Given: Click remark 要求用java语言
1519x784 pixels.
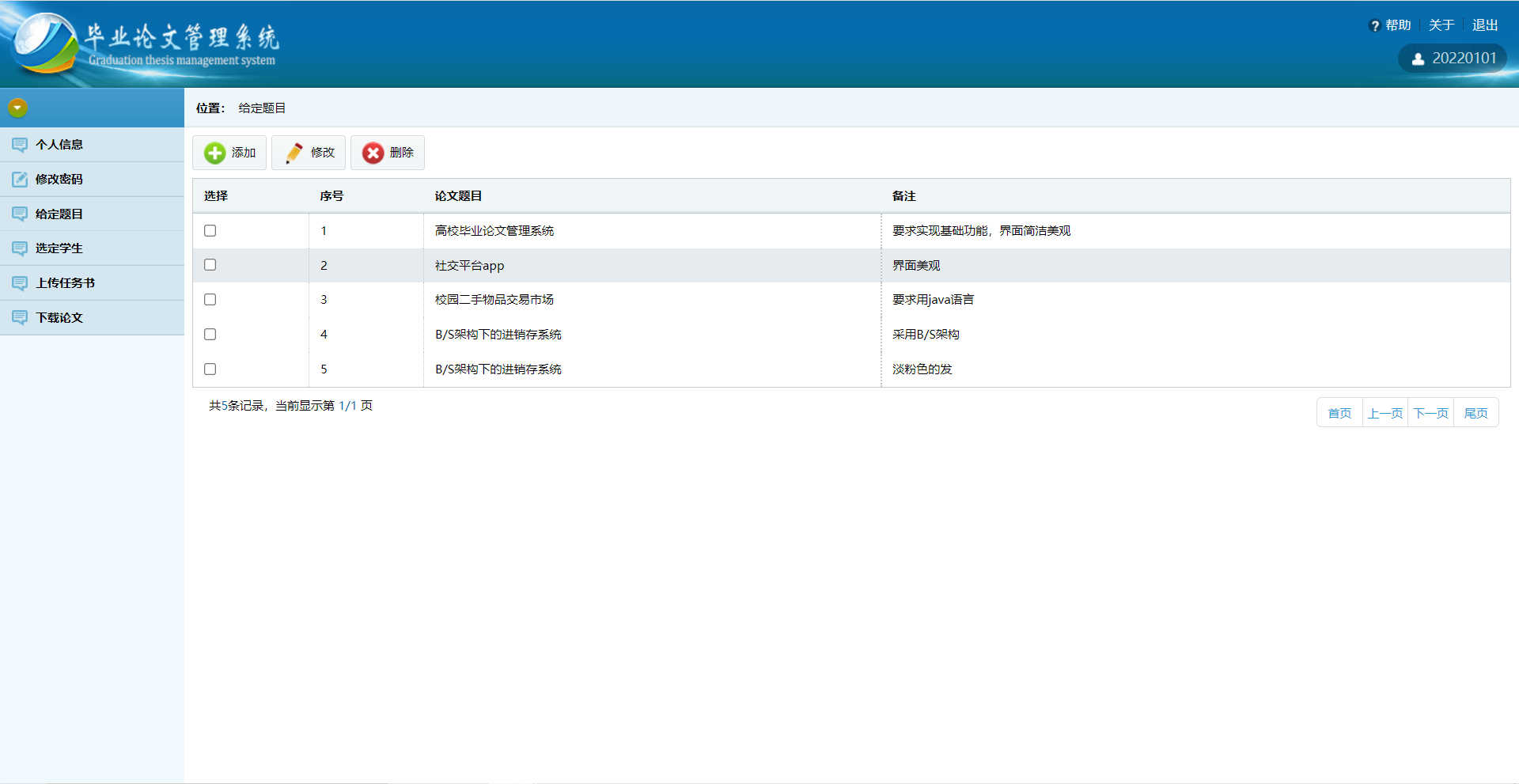Looking at the screenshot, I should point(934,300).
